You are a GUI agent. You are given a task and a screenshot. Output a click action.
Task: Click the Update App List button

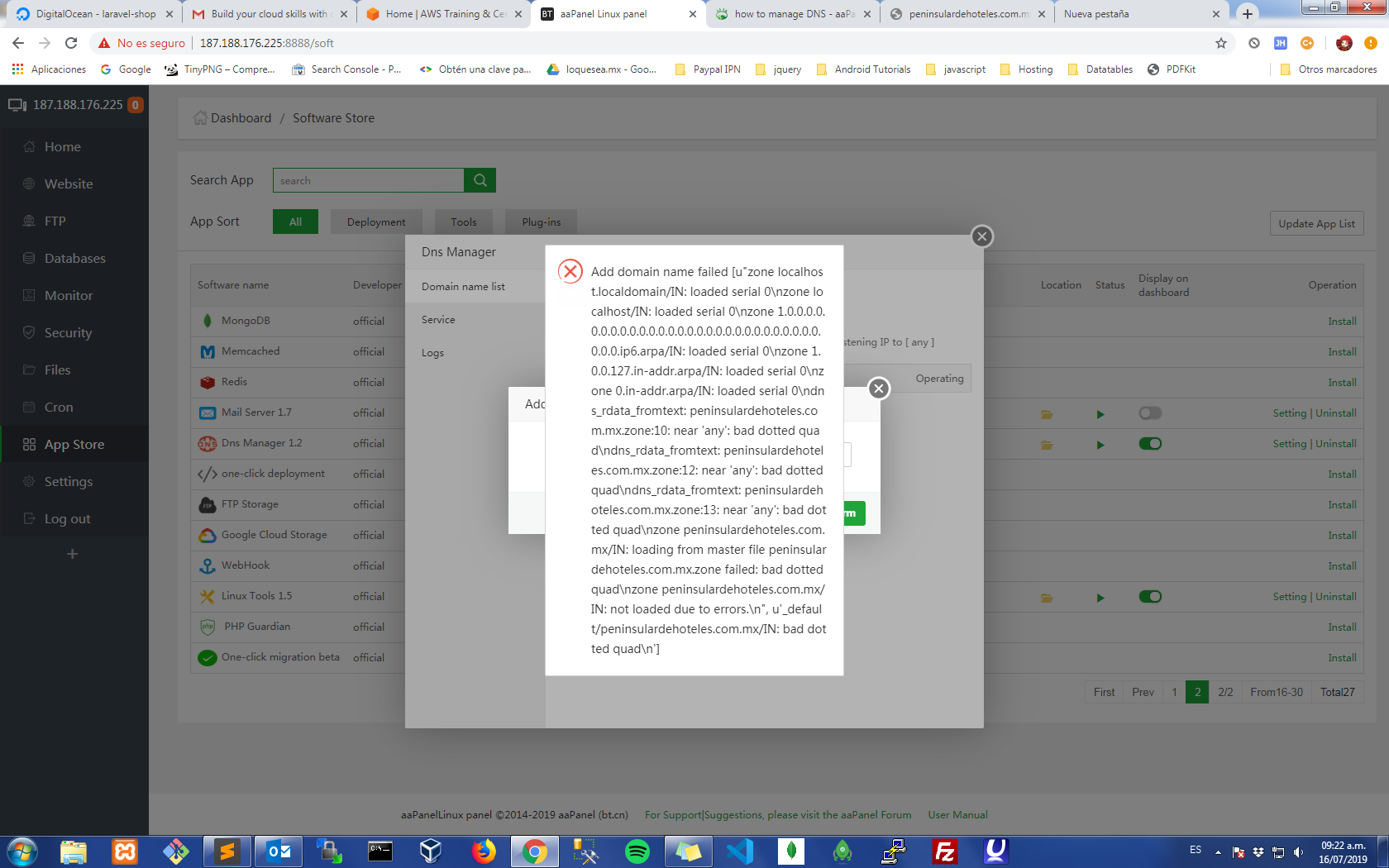click(1316, 223)
